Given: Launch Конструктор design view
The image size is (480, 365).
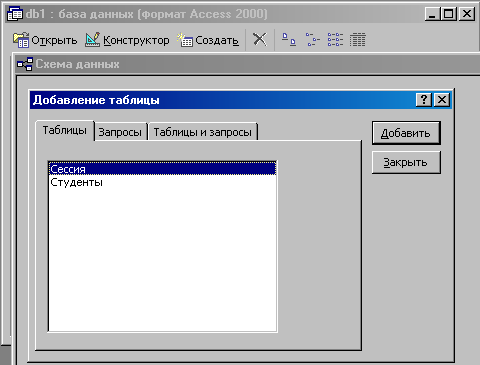Looking at the screenshot, I should pos(127,40).
